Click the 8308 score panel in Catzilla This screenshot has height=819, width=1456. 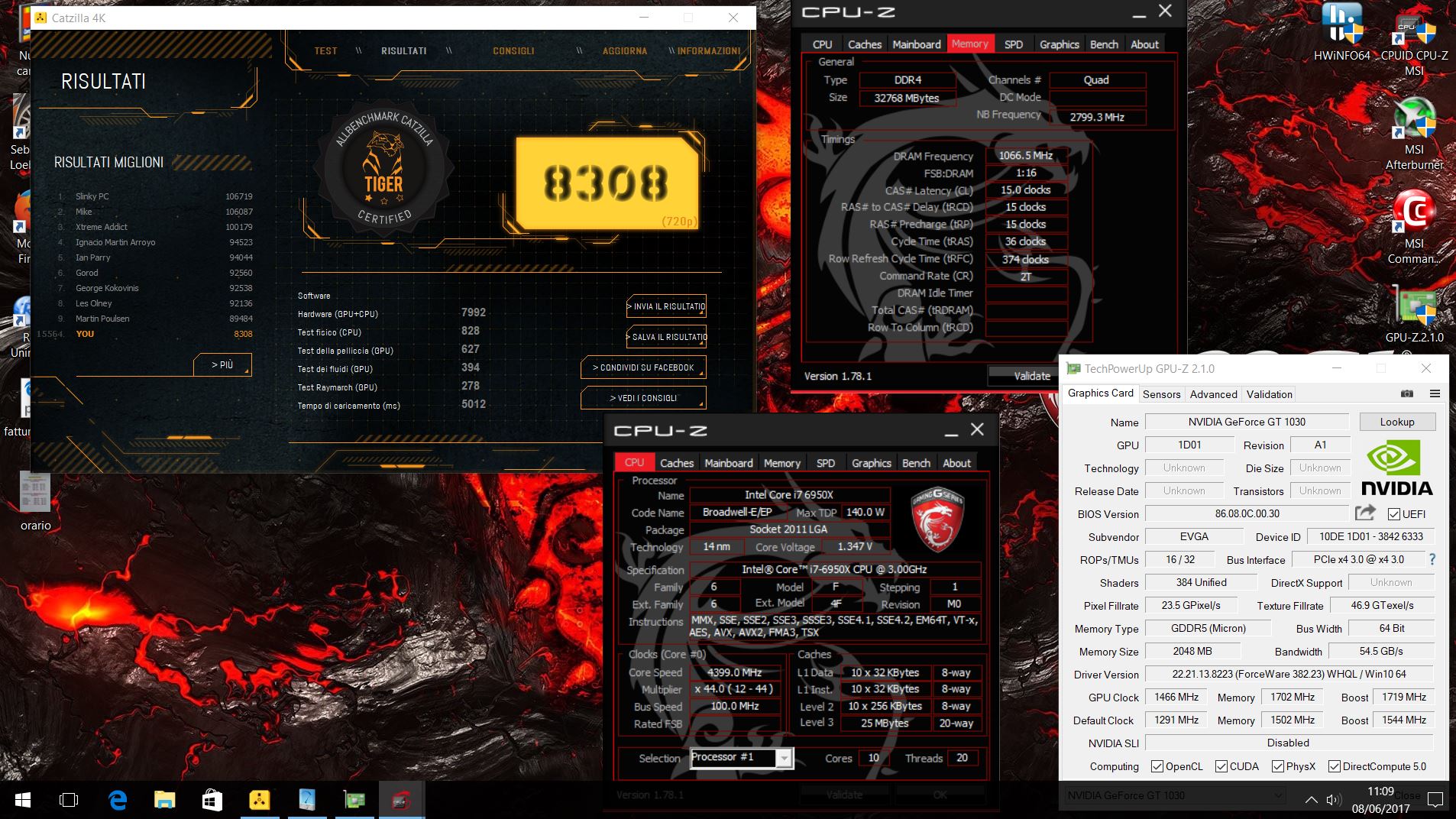(607, 183)
